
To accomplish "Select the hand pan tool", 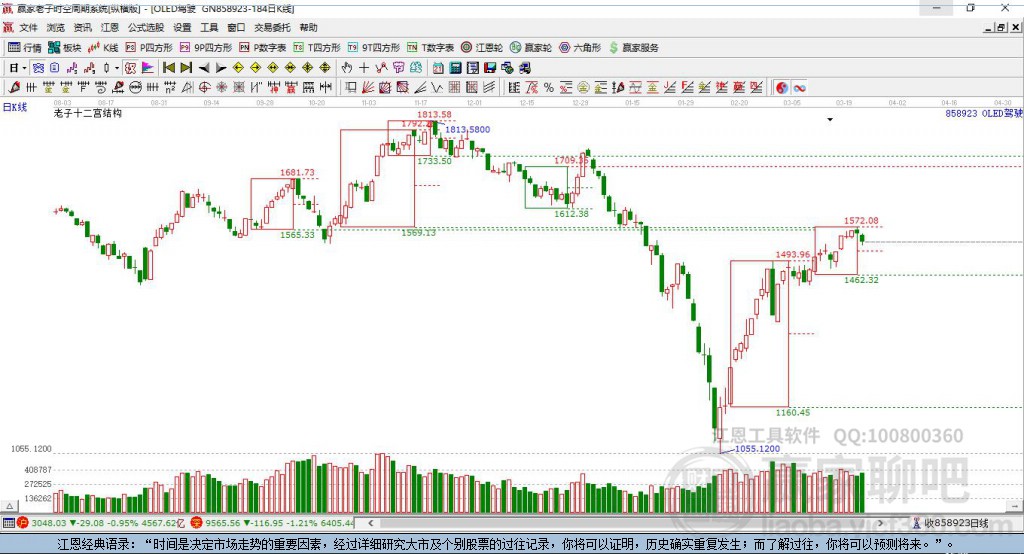I will coord(347,67).
